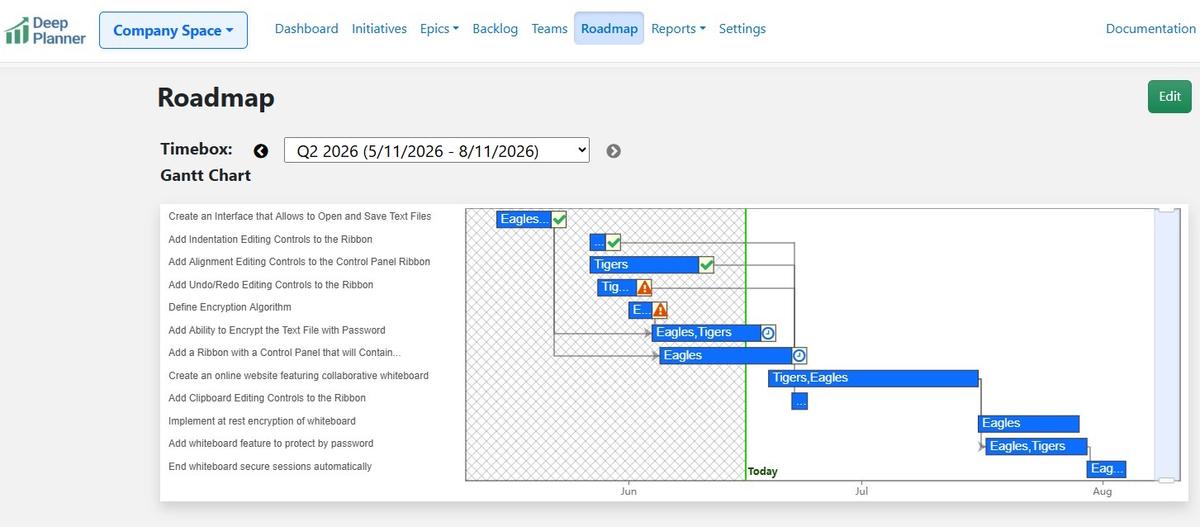Click 'Add Ability to Encrypt the Text File' label
This screenshot has width=1200, height=527.
click(277, 330)
